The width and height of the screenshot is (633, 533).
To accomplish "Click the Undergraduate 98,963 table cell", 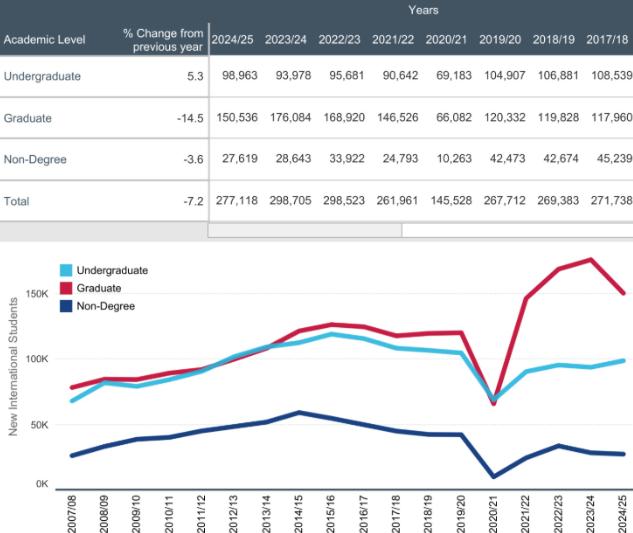I will point(234,76).
